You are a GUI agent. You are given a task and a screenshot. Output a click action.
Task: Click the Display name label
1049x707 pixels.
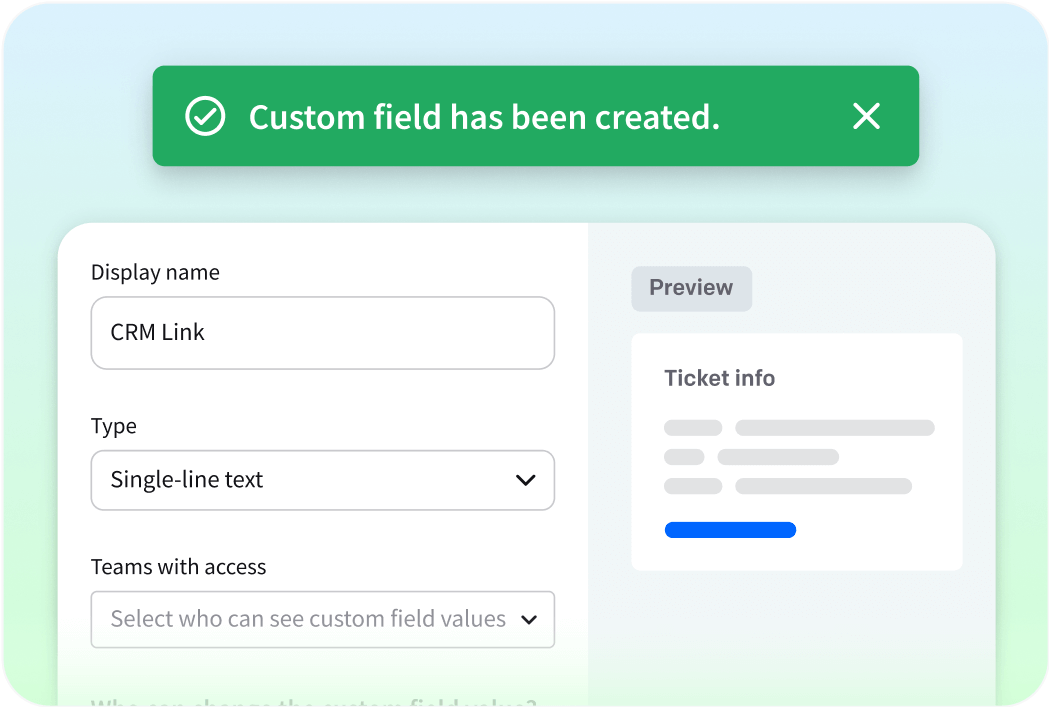[x=155, y=271]
